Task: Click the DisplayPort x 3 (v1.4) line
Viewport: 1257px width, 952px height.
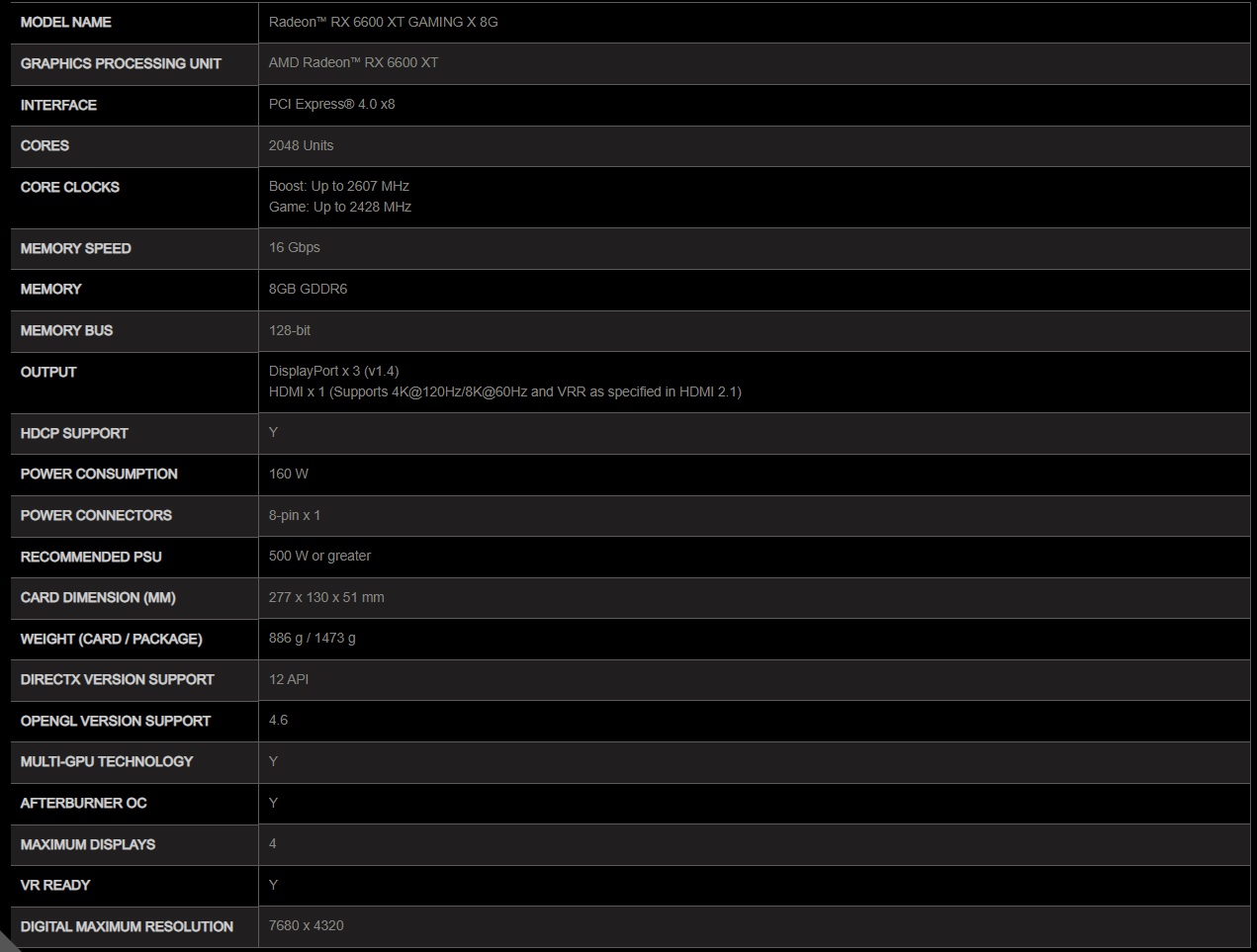Action: 333,371
